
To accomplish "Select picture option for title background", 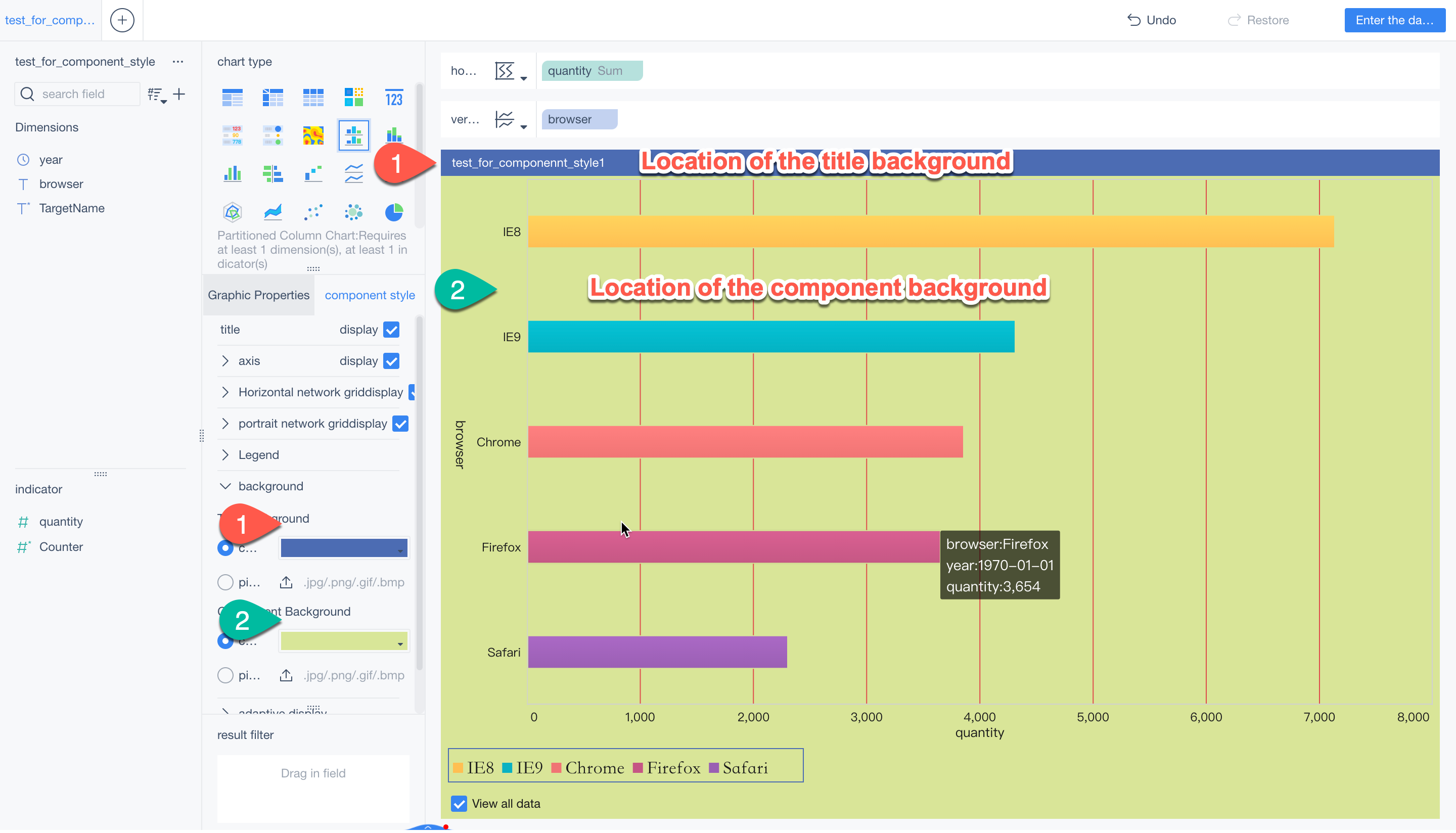I will [225, 582].
